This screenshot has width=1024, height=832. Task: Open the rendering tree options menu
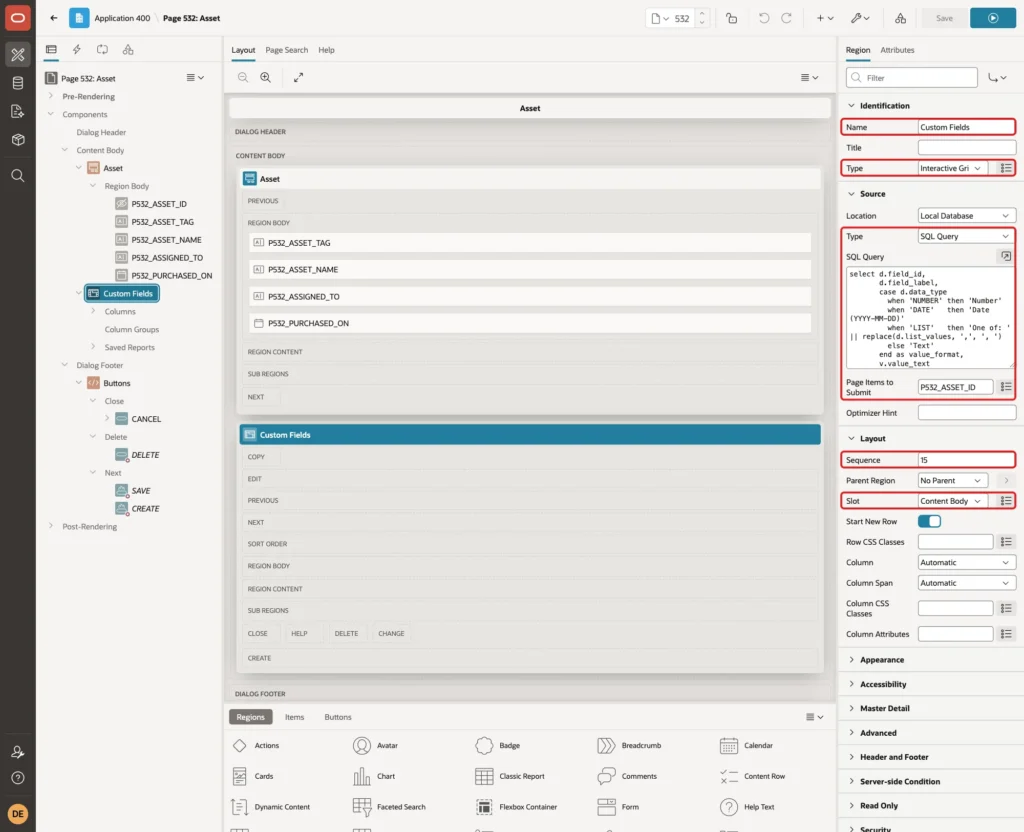pos(195,77)
